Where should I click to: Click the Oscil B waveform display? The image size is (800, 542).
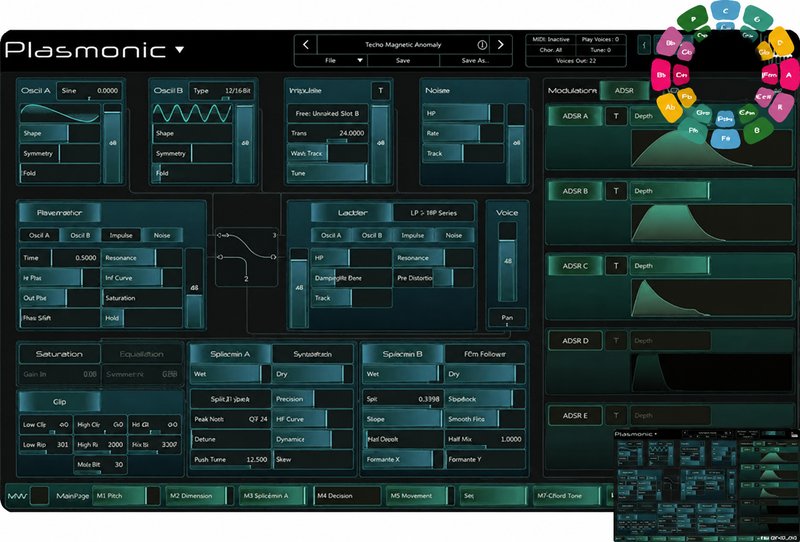coord(192,113)
